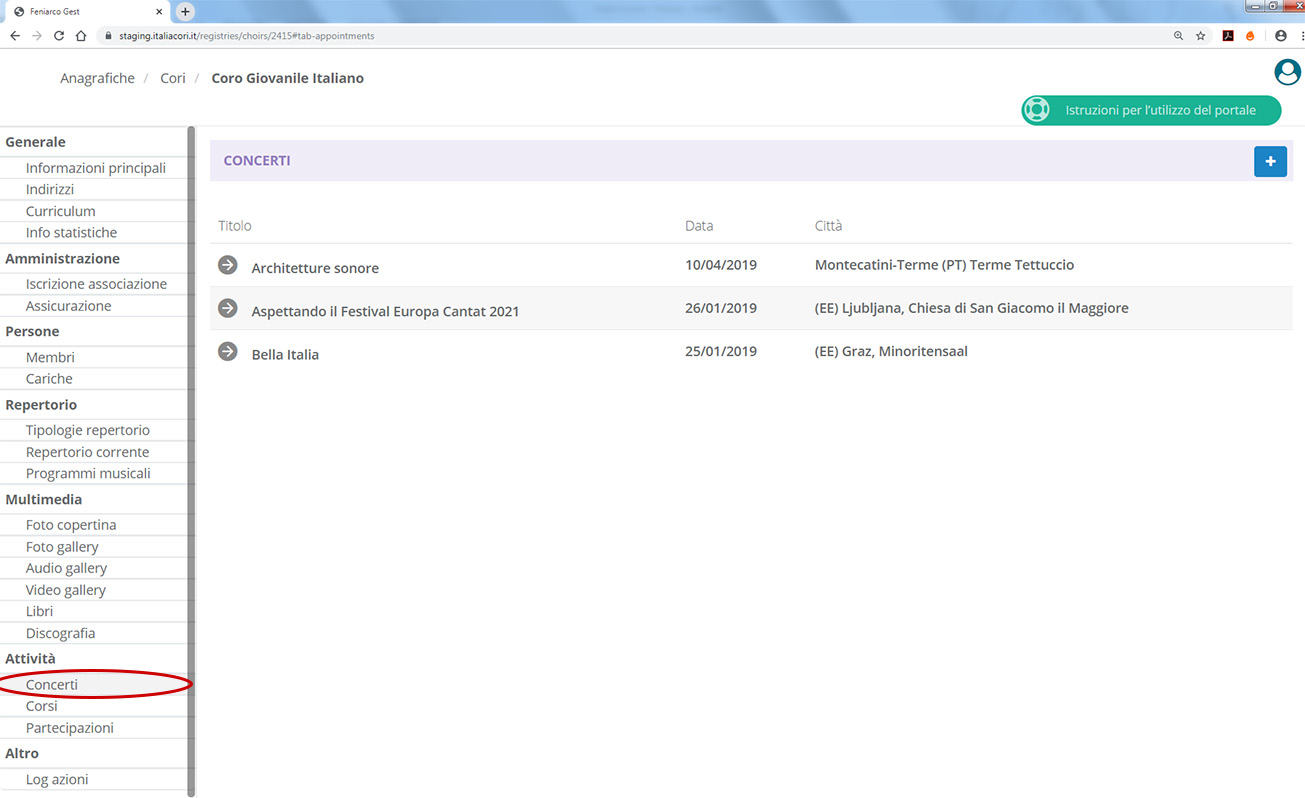Click arrow icon for Aspettando il Festival row
The image size is (1305, 798).
(228, 308)
